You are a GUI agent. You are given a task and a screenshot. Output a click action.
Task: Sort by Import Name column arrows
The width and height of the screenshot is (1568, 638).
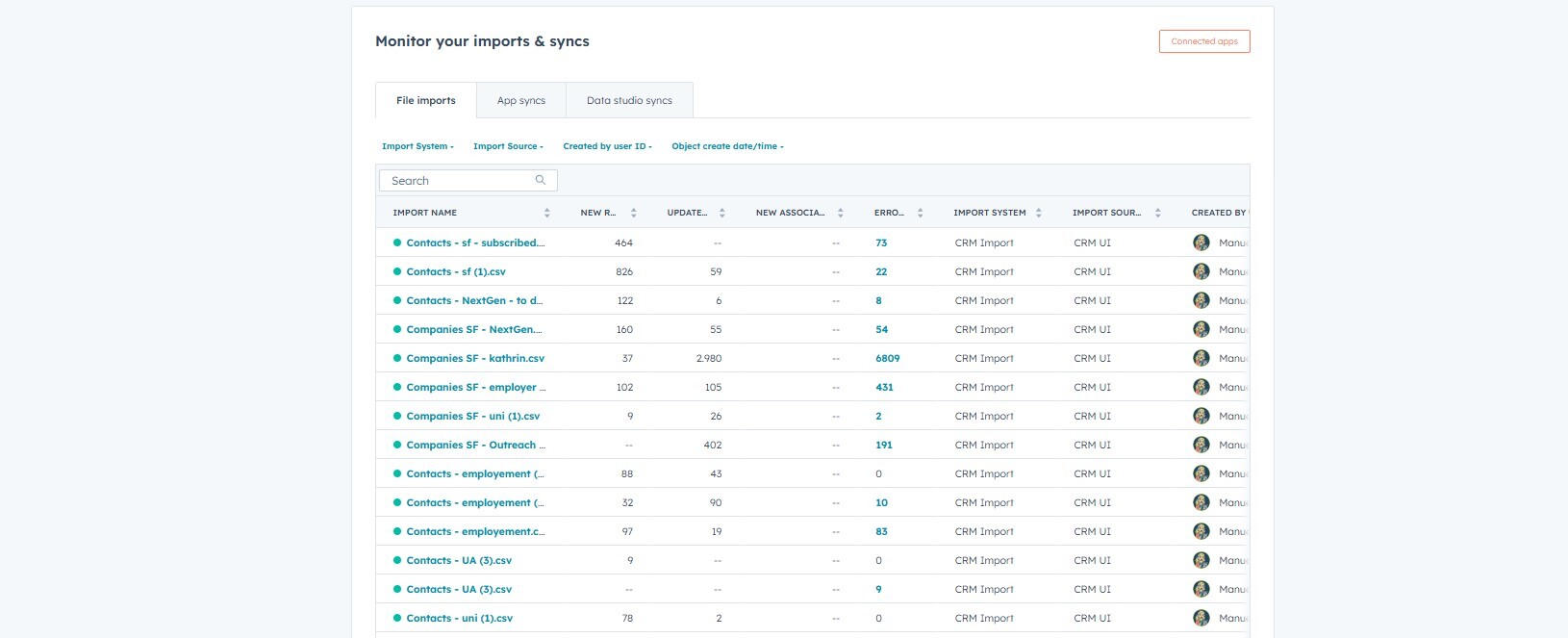pos(546,213)
